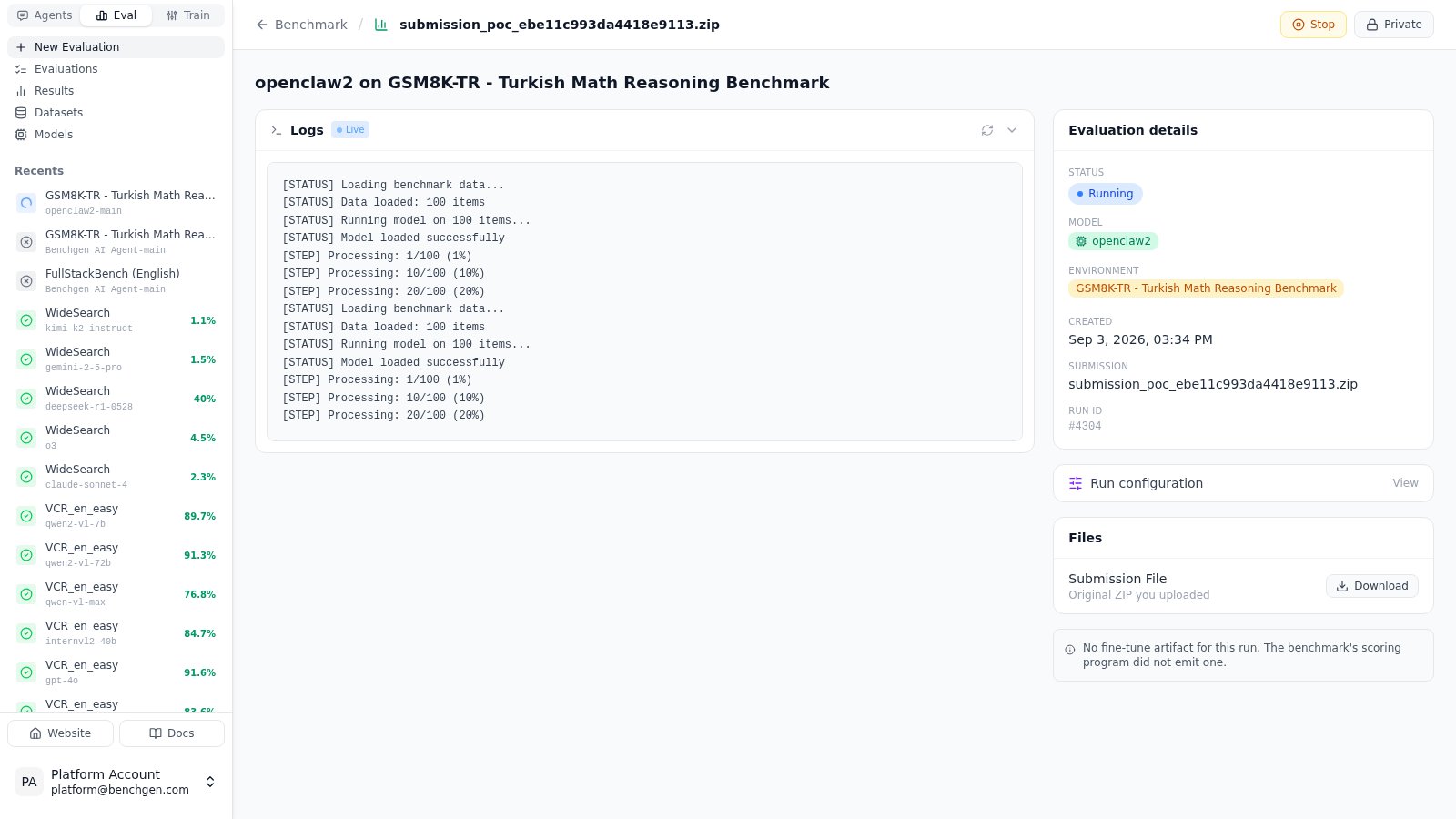Open the Website link
The height and width of the screenshot is (819, 1456).
pyautogui.click(x=60, y=733)
